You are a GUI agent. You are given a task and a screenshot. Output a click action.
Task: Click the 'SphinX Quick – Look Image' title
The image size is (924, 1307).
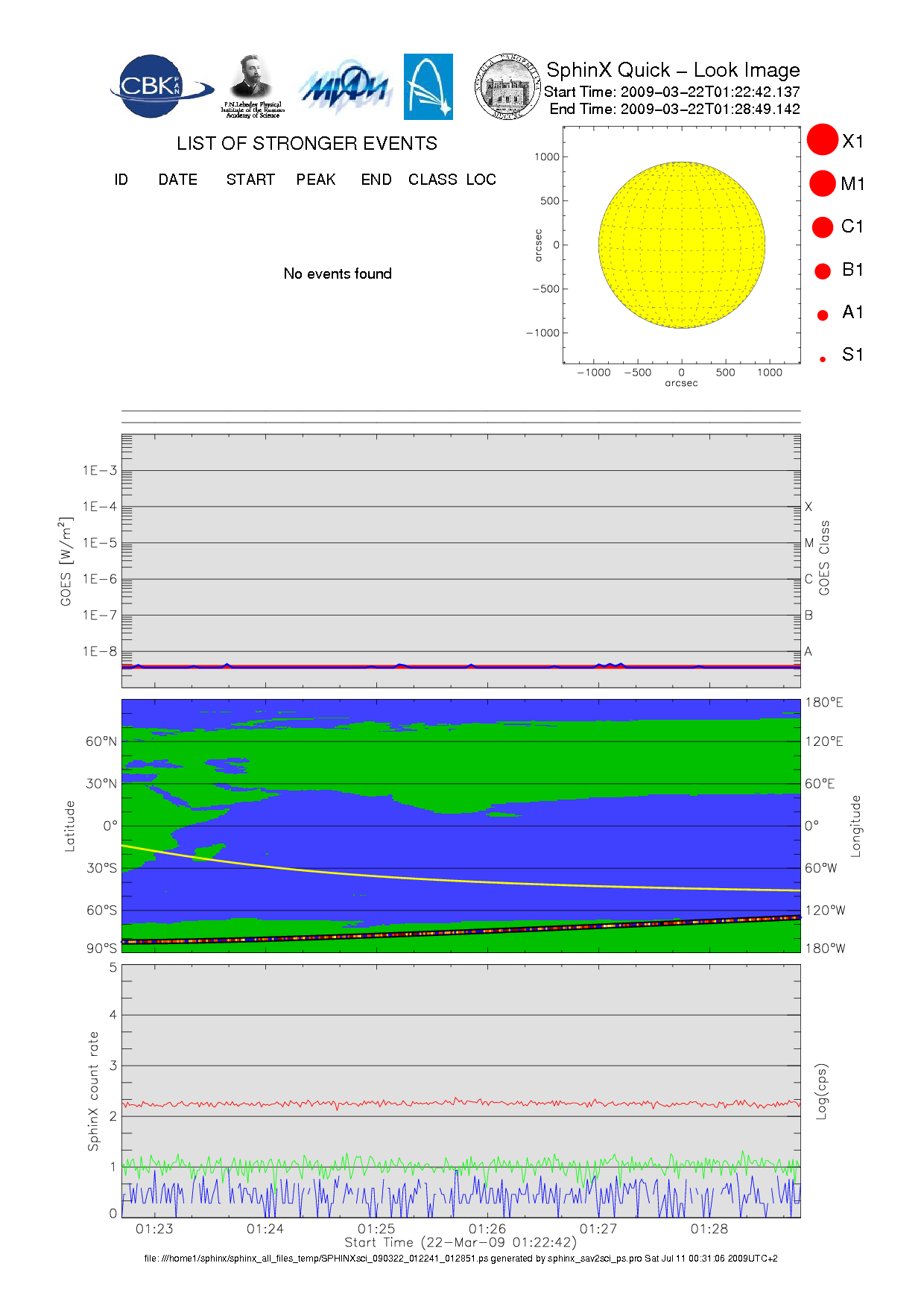pyautogui.click(x=672, y=70)
